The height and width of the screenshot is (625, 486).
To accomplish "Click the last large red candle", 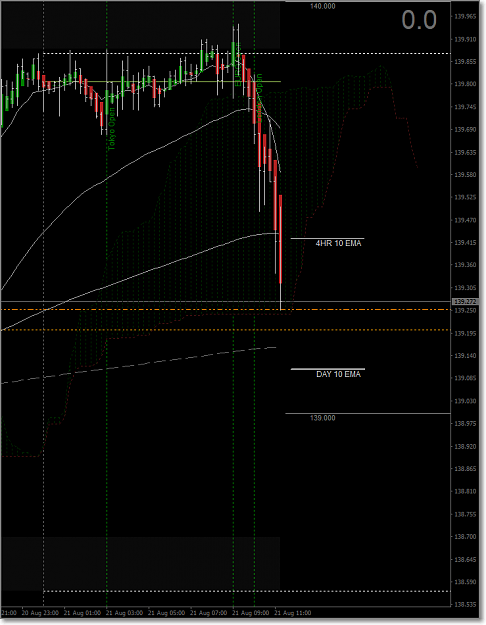I will pos(281,239).
